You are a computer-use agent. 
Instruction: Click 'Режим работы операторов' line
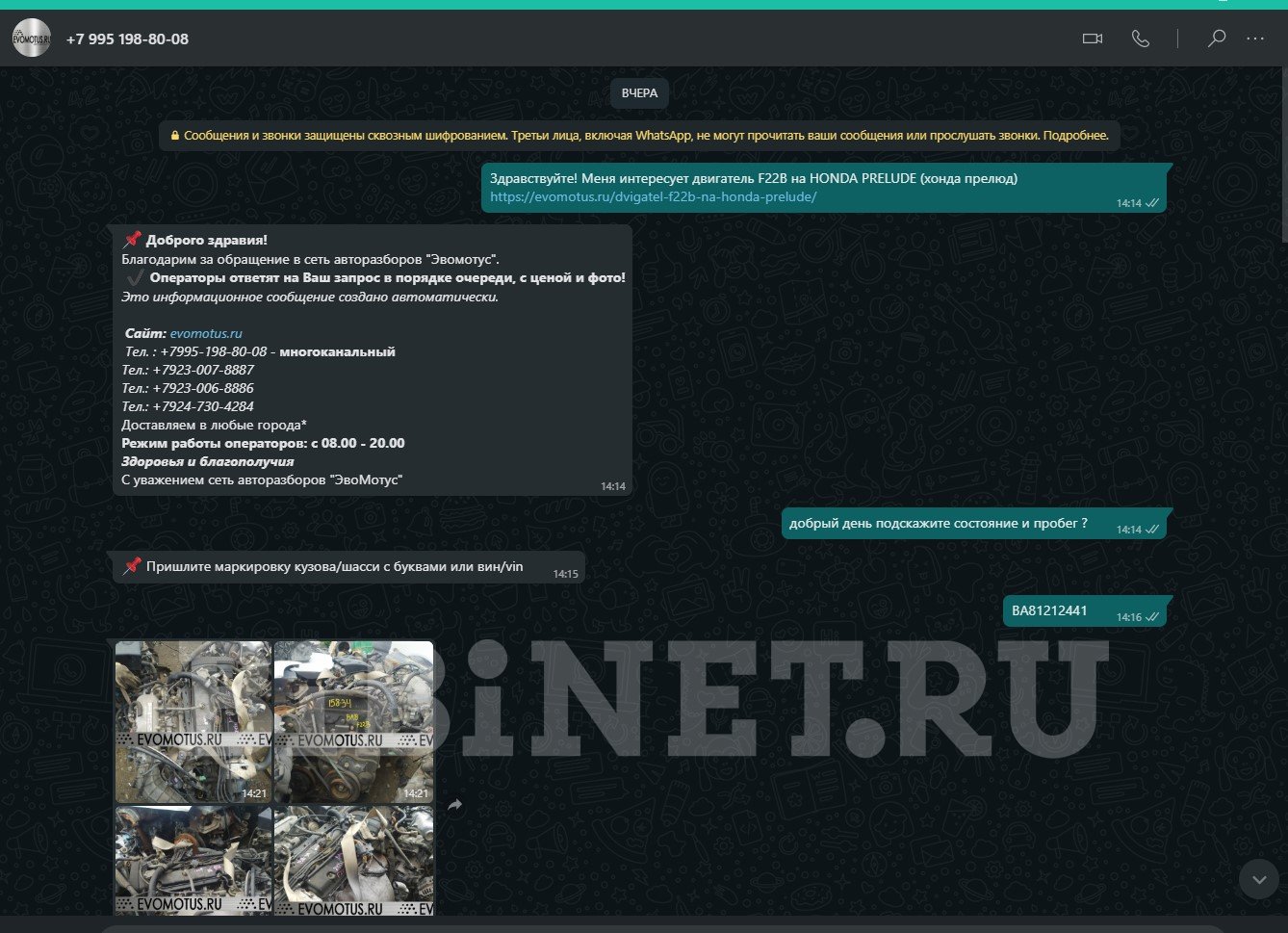pyautogui.click(x=263, y=443)
